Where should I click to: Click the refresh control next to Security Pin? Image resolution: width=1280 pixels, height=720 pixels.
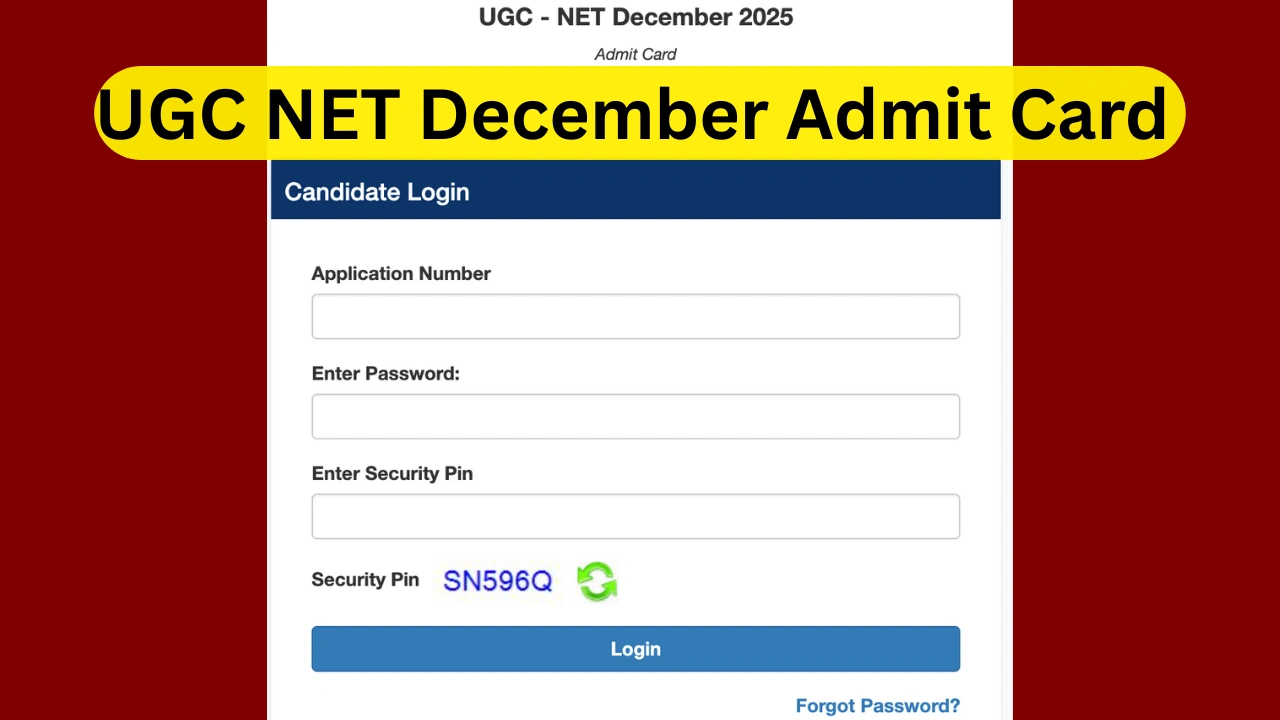[x=597, y=581]
